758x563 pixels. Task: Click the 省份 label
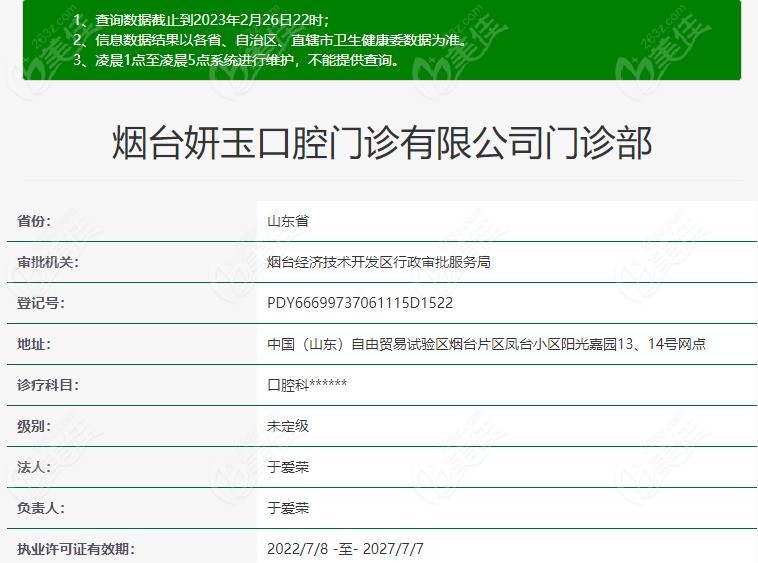34,221
